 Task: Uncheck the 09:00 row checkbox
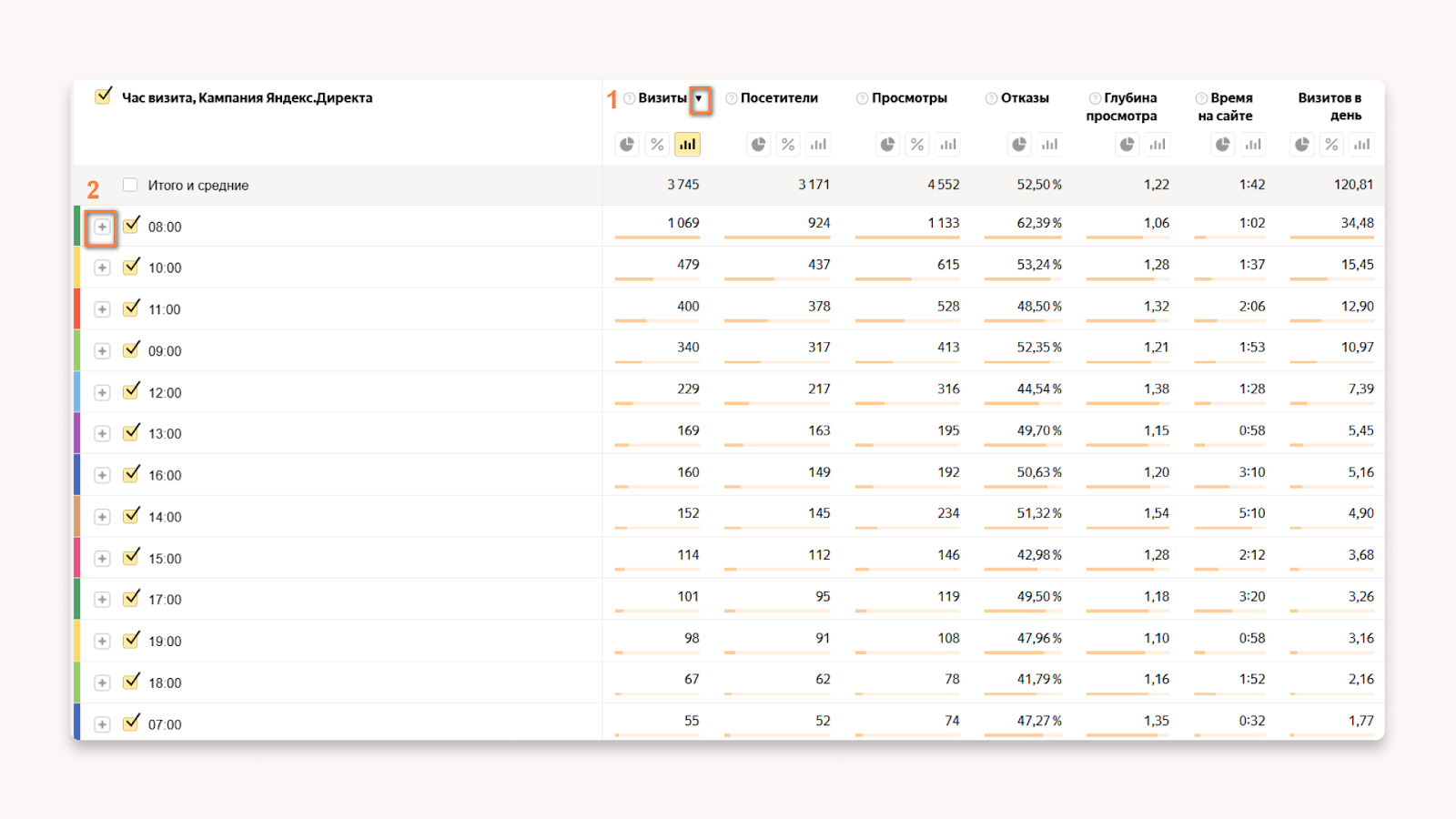click(131, 349)
